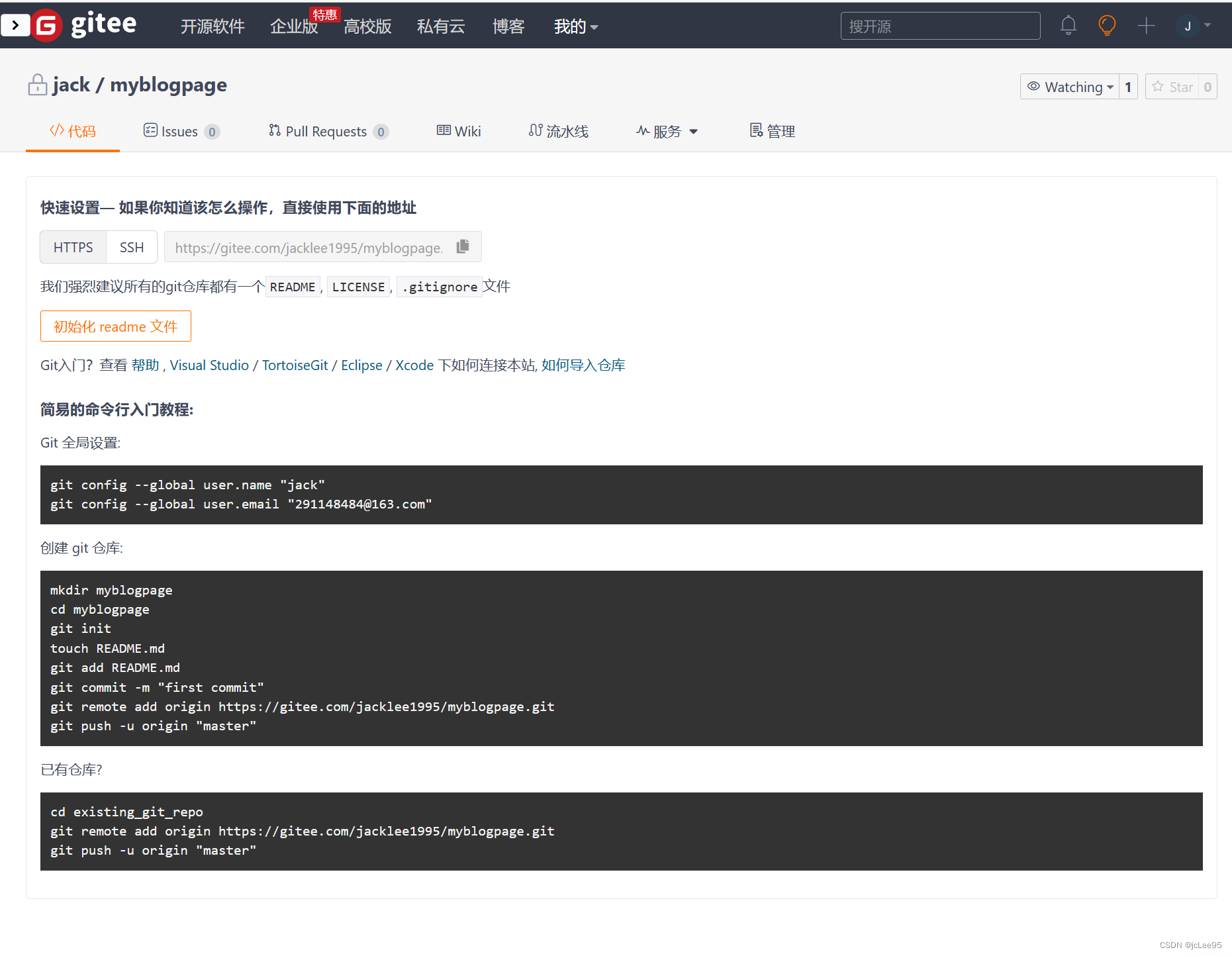Expand the 服务 dropdown menu
This screenshot has width=1232, height=956.
[666, 131]
